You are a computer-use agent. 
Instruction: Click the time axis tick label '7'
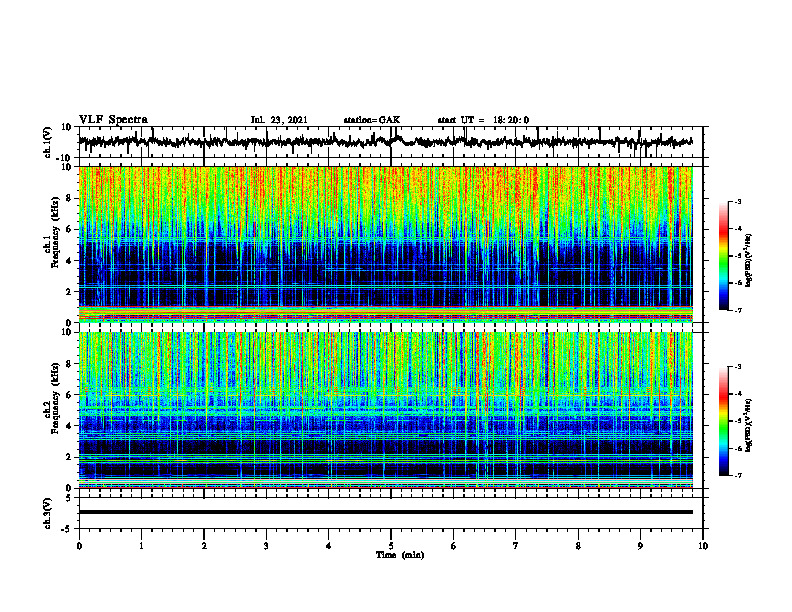tap(516, 546)
